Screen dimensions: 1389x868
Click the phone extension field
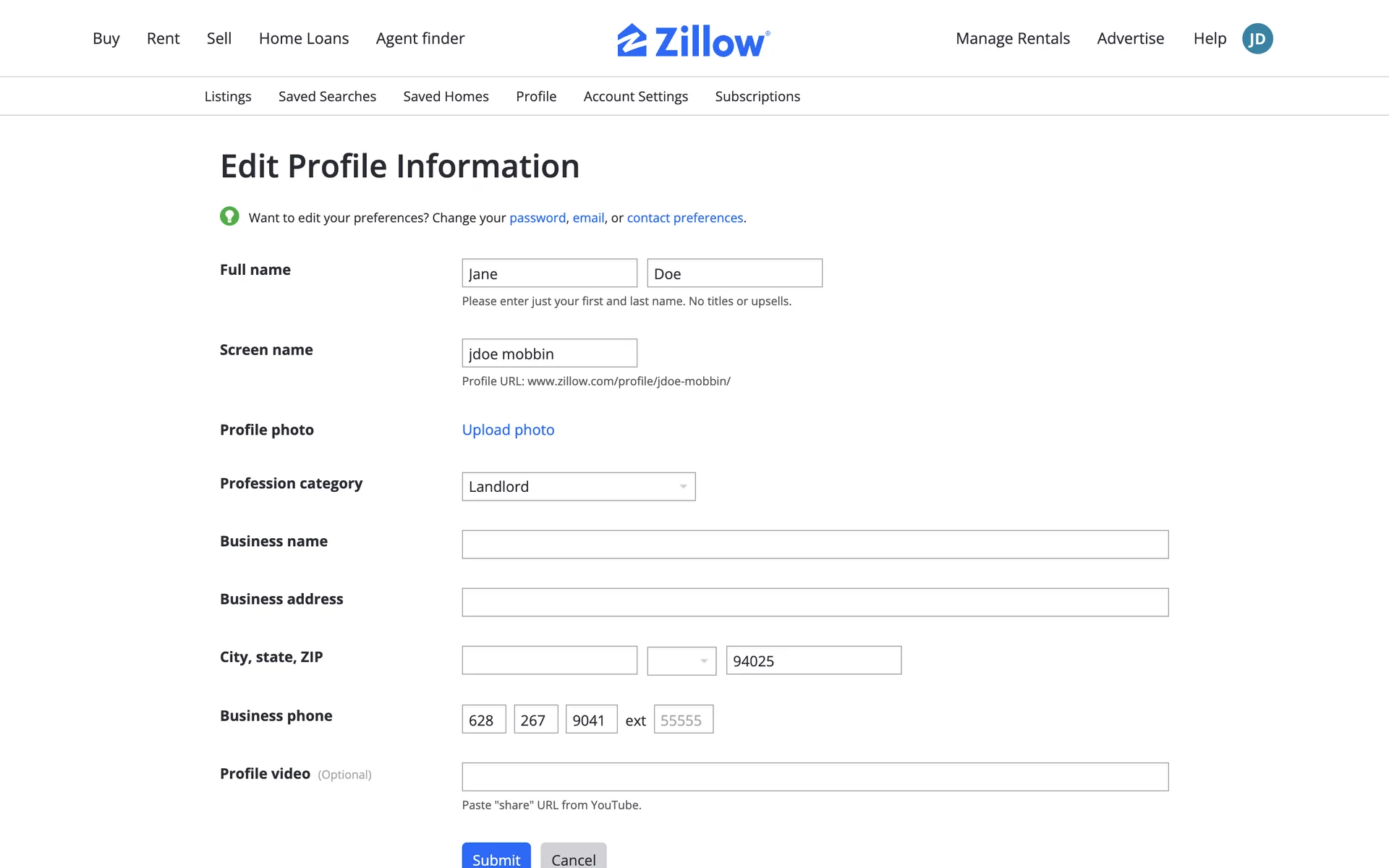683,720
